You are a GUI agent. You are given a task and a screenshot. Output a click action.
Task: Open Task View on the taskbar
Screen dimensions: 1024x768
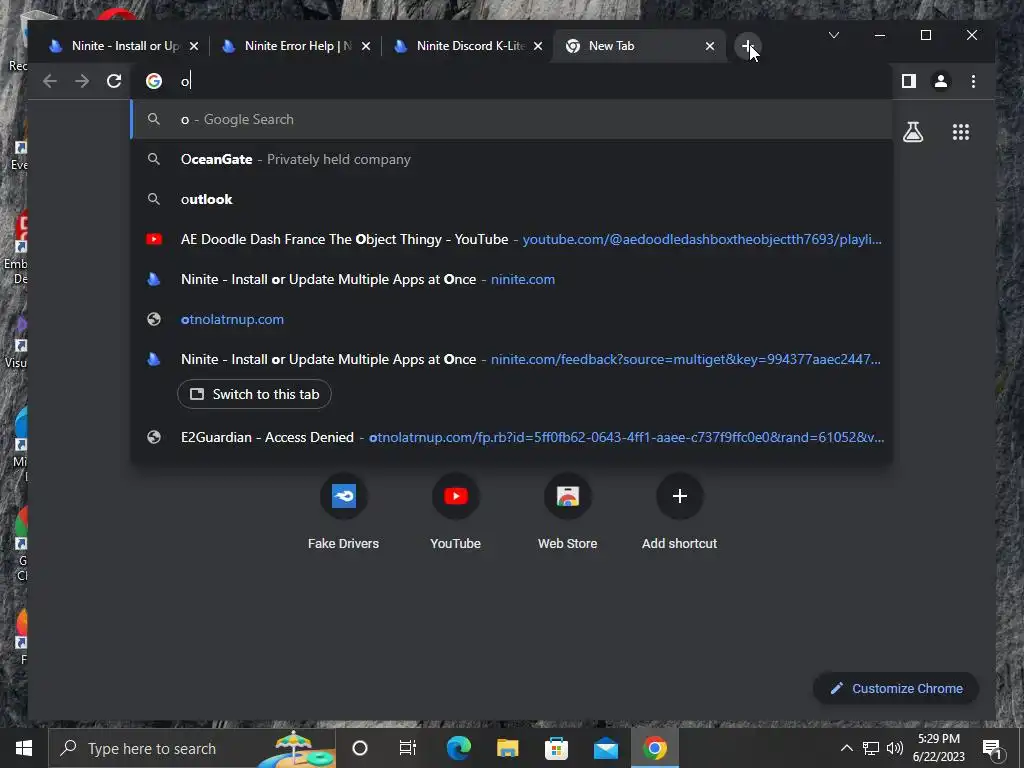click(408, 748)
